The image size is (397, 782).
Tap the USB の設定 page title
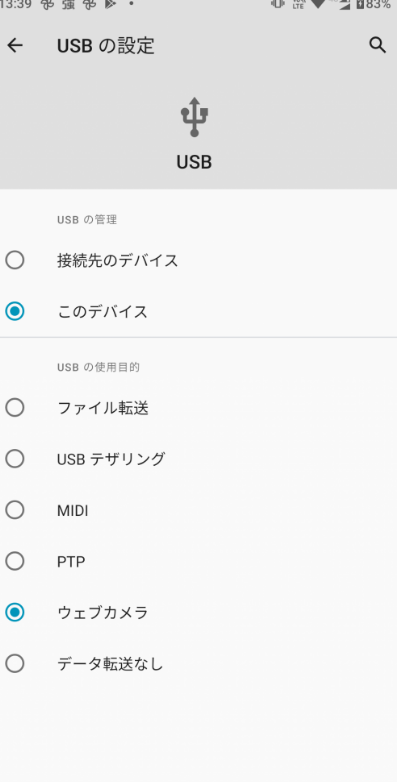coord(106,46)
